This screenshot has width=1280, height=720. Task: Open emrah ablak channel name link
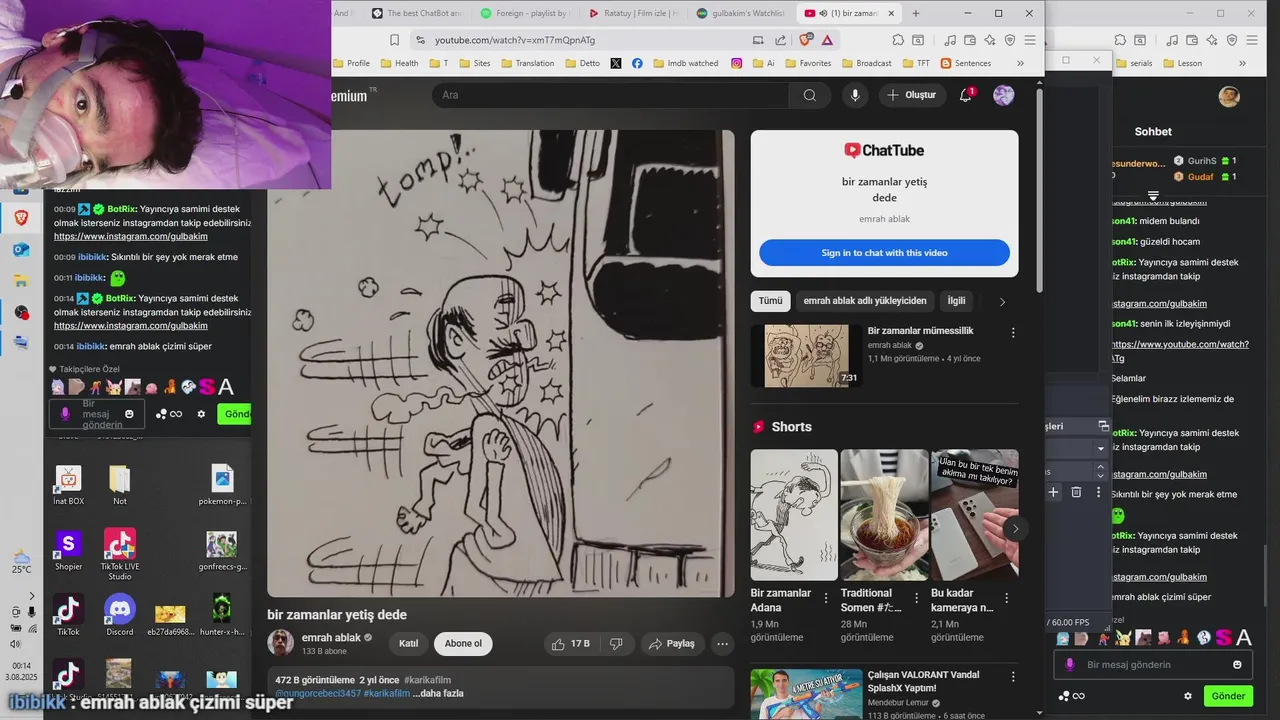point(331,637)
